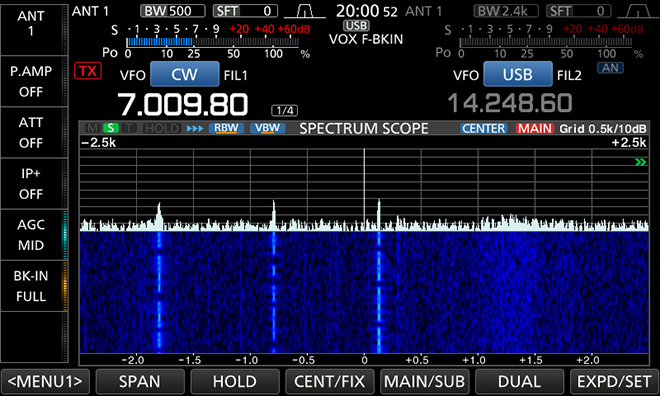
Task: Open the SPAN scope menu key
Action: click(x=140, y=382)
